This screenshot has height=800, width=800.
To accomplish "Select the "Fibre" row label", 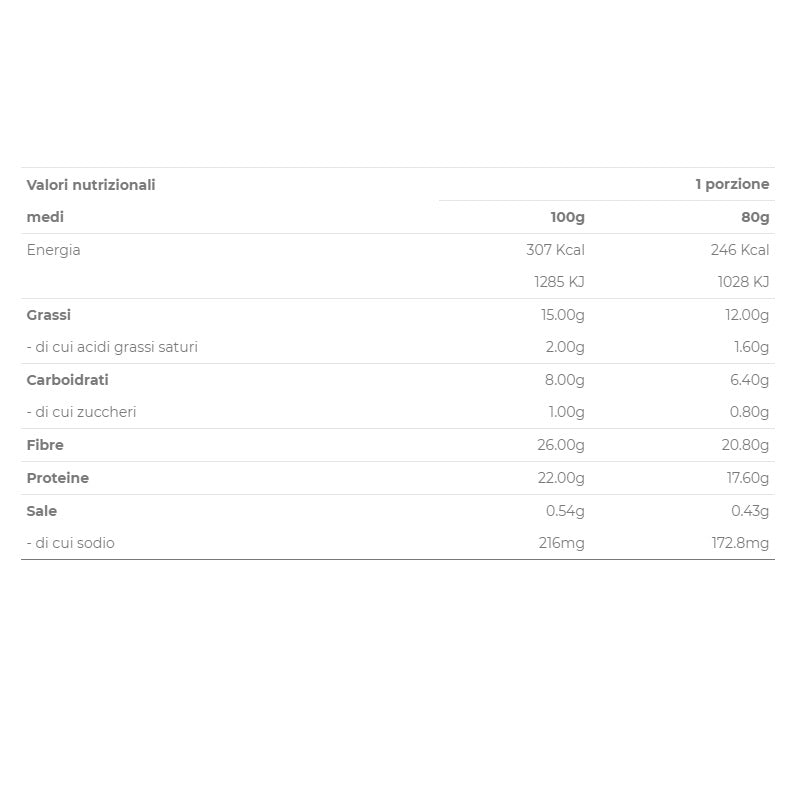I will (x=45, y=445).
